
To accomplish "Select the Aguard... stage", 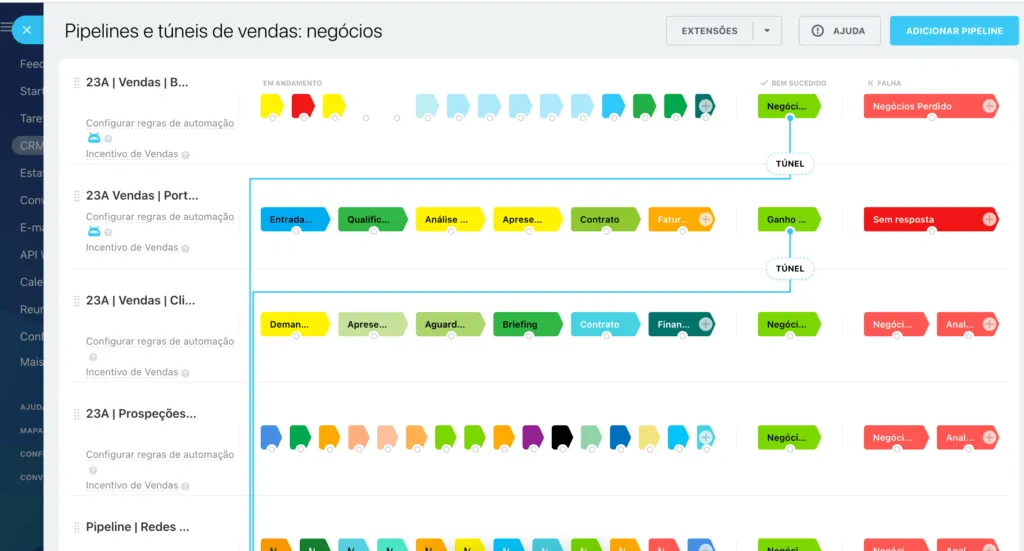I will click(451, 324).
